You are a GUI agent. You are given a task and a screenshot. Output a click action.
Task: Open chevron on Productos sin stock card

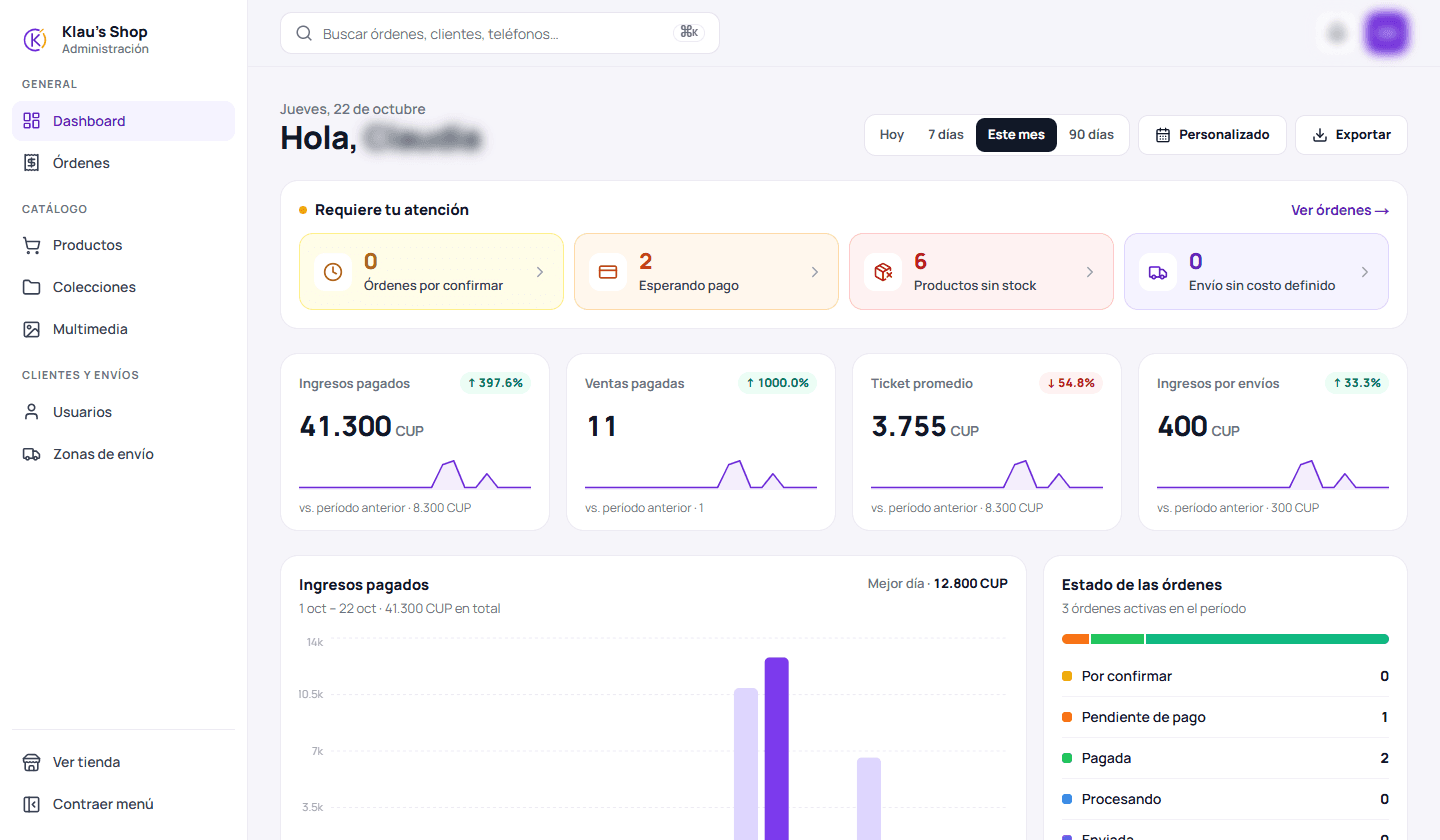pos(1090,272)
